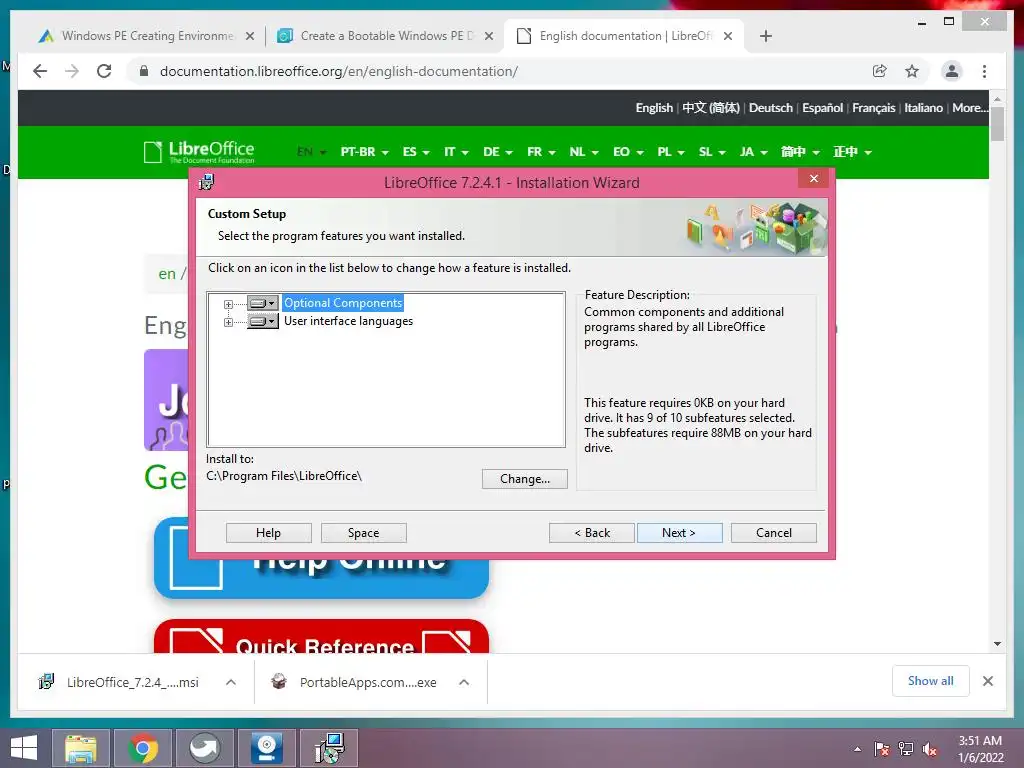Select English documentation LibreOffice tab
1024x768 pixels.
coord(625,36)
